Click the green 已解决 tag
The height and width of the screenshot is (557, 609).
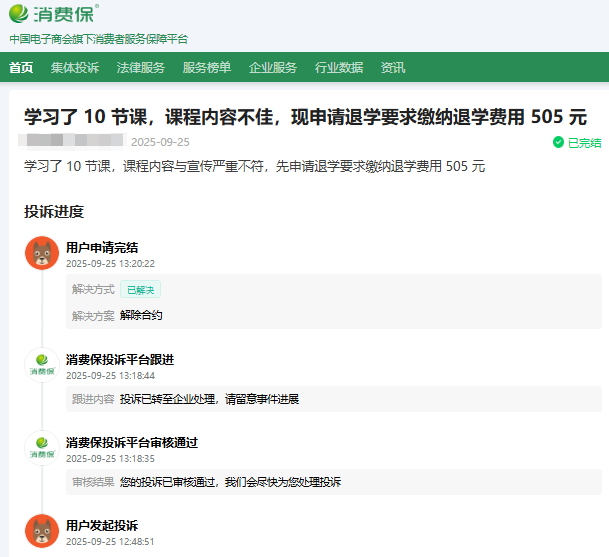pos(141,290)
